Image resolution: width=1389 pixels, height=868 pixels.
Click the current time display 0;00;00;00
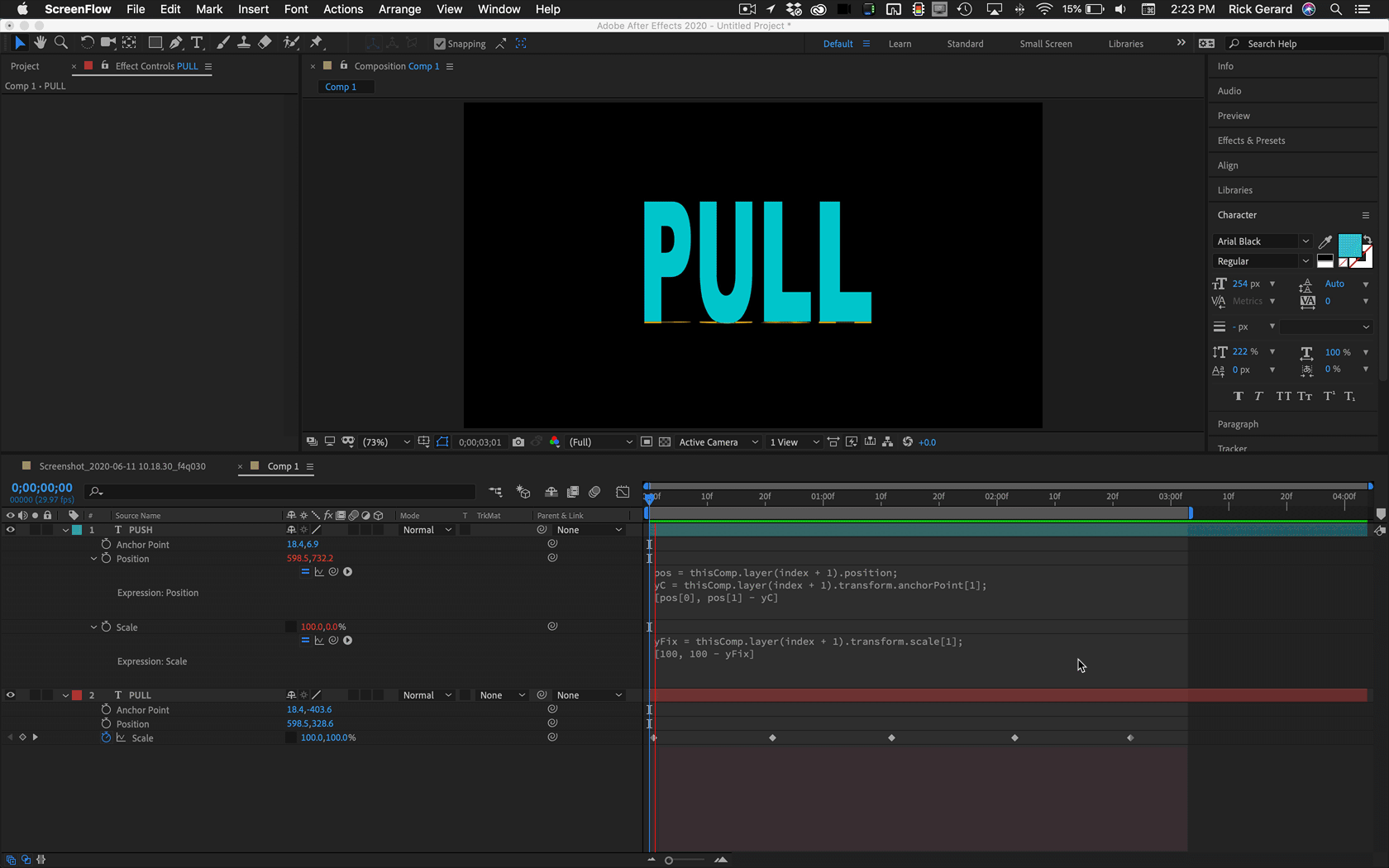coord(42,488)
